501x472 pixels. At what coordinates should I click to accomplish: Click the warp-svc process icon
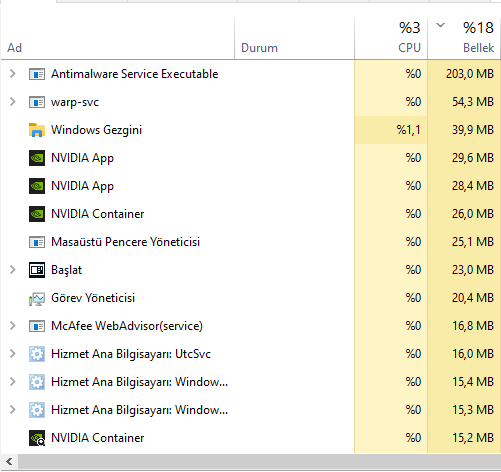click(37, 102)
